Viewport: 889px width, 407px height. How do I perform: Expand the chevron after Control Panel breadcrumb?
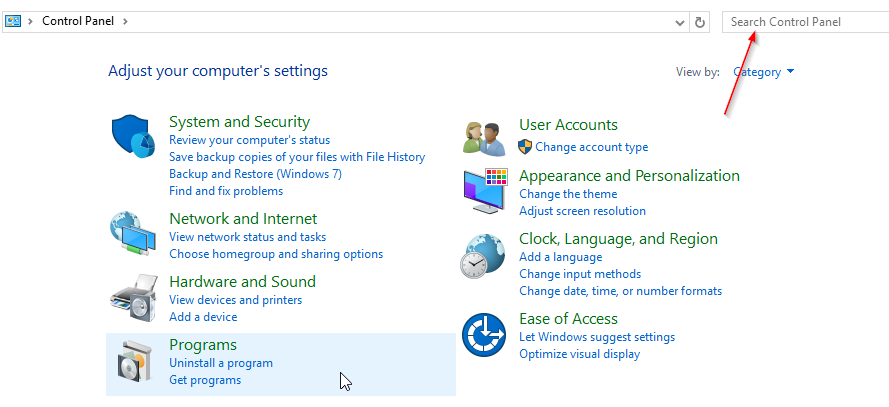(125, 22)
